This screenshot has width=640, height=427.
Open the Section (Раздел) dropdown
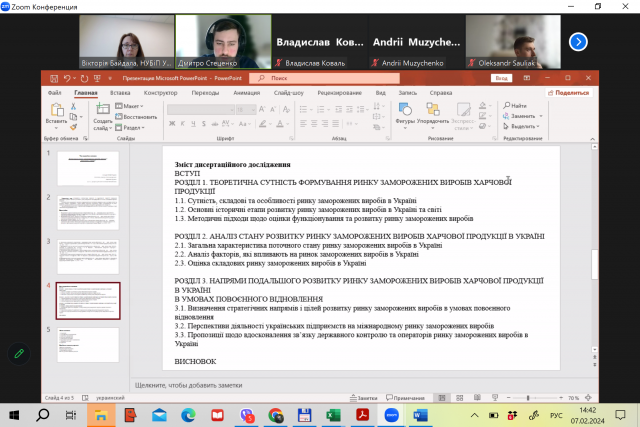(x=130, y=128)
